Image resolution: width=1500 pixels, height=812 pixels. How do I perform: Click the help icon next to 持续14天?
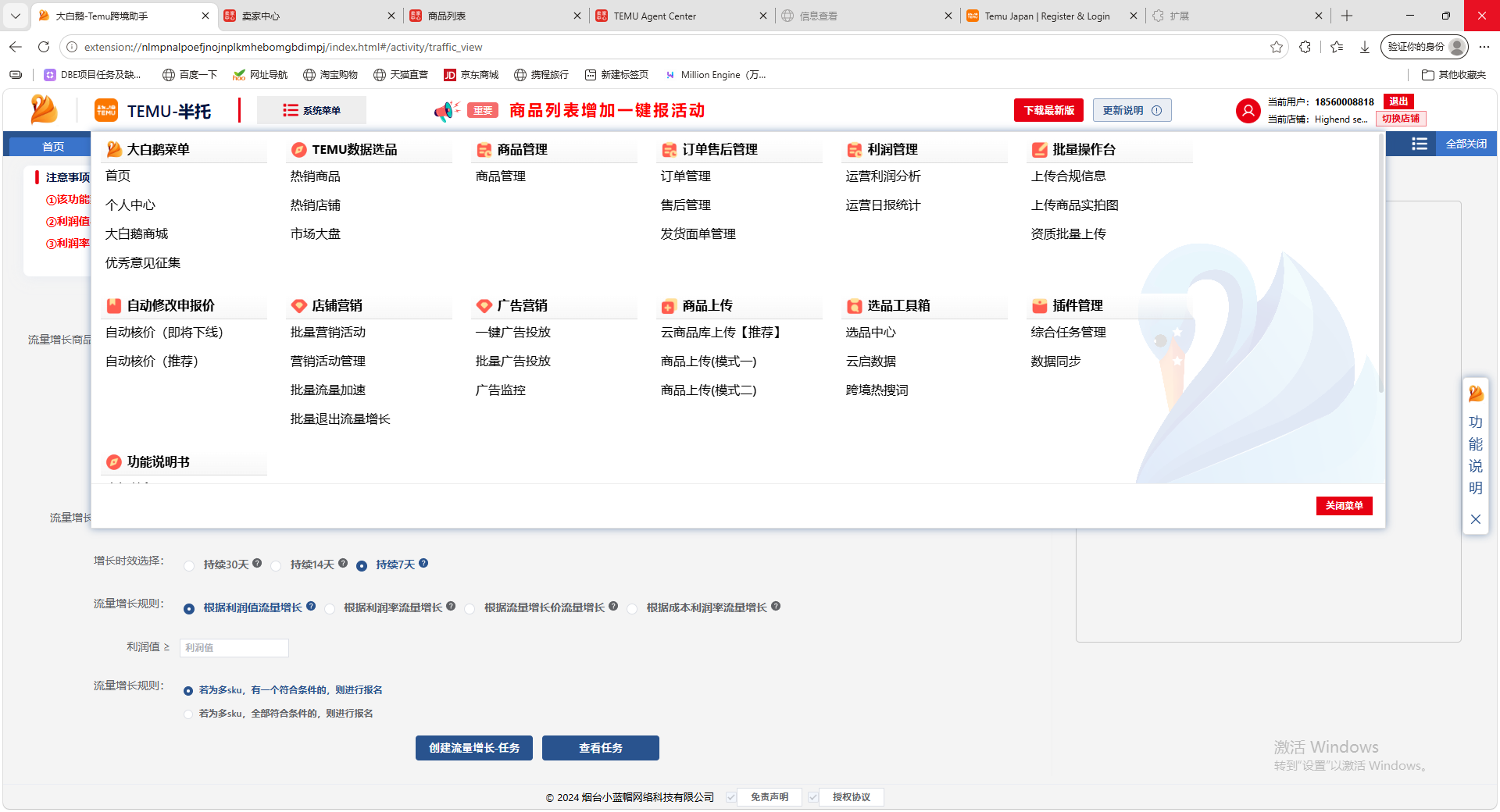tap(343, 563)
